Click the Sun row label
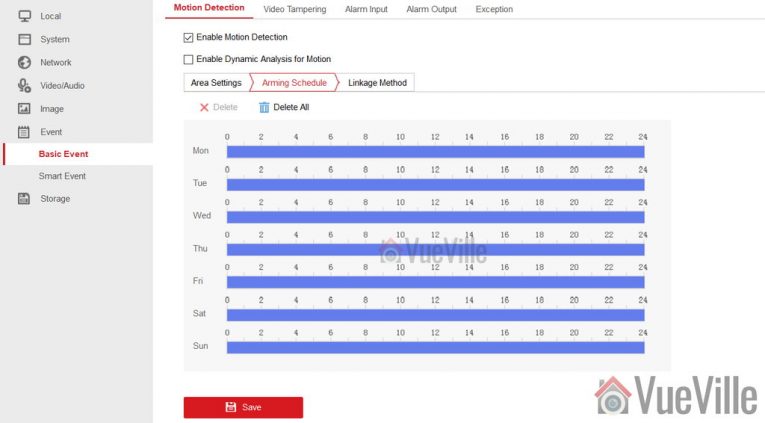765x423 pixels. tap(200, 346)
